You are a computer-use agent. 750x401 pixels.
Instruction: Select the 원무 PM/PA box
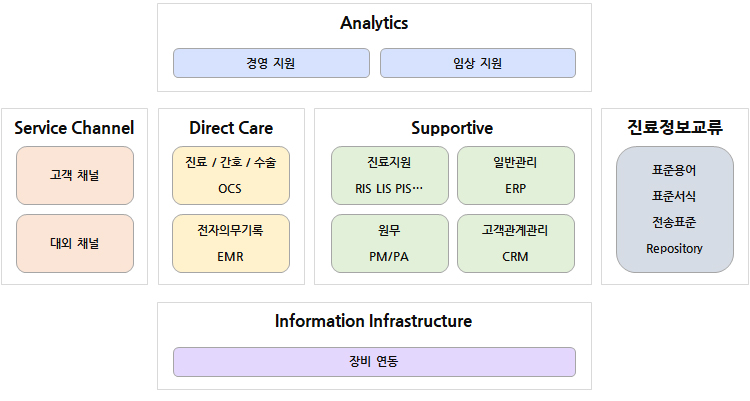click(x=390, y=244)
